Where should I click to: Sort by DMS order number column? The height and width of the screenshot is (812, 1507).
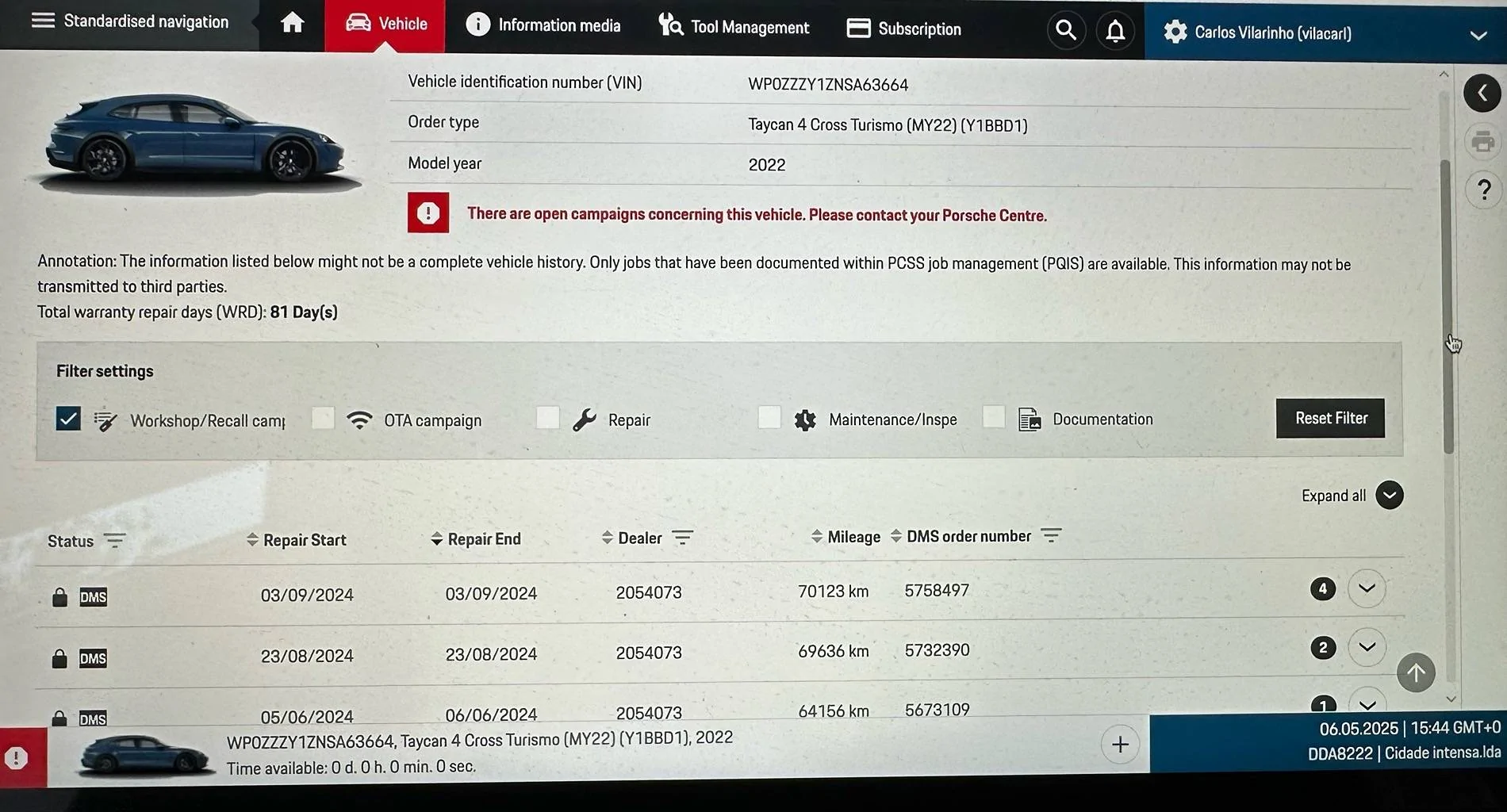pos(961,536)
